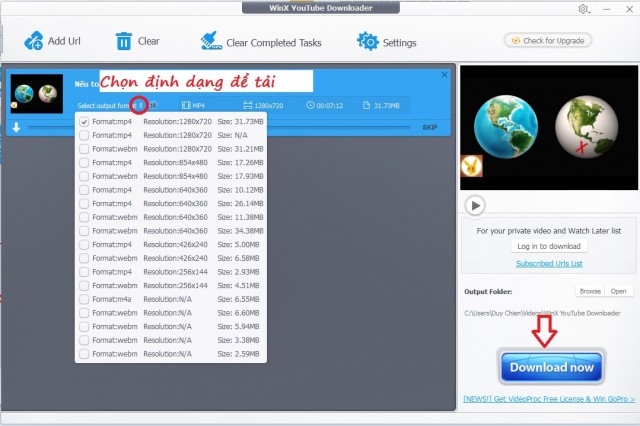The height and width of the screenshot is (426, 640).
Task: Click Browse for output folder
Action: pyautogui.click(x=590, y=291)
